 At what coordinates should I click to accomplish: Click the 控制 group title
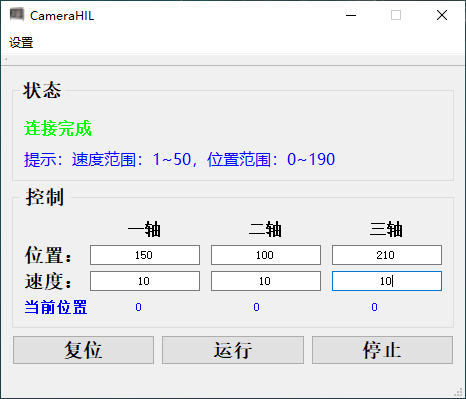tap(45, 197)
